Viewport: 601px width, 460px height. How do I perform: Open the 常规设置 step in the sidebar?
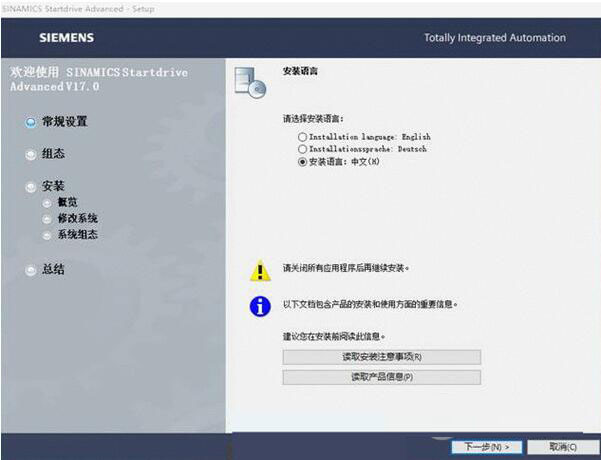click(64, 122)
